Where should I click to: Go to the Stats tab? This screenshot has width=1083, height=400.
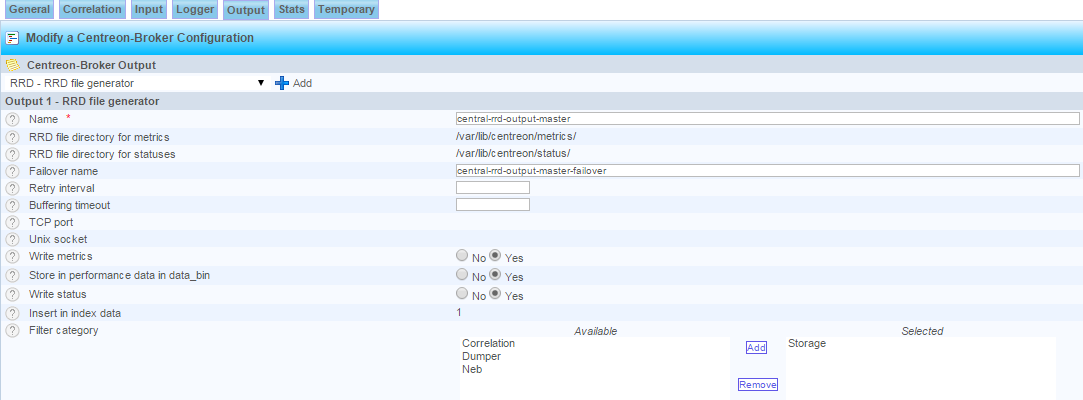tap(292, 10)
